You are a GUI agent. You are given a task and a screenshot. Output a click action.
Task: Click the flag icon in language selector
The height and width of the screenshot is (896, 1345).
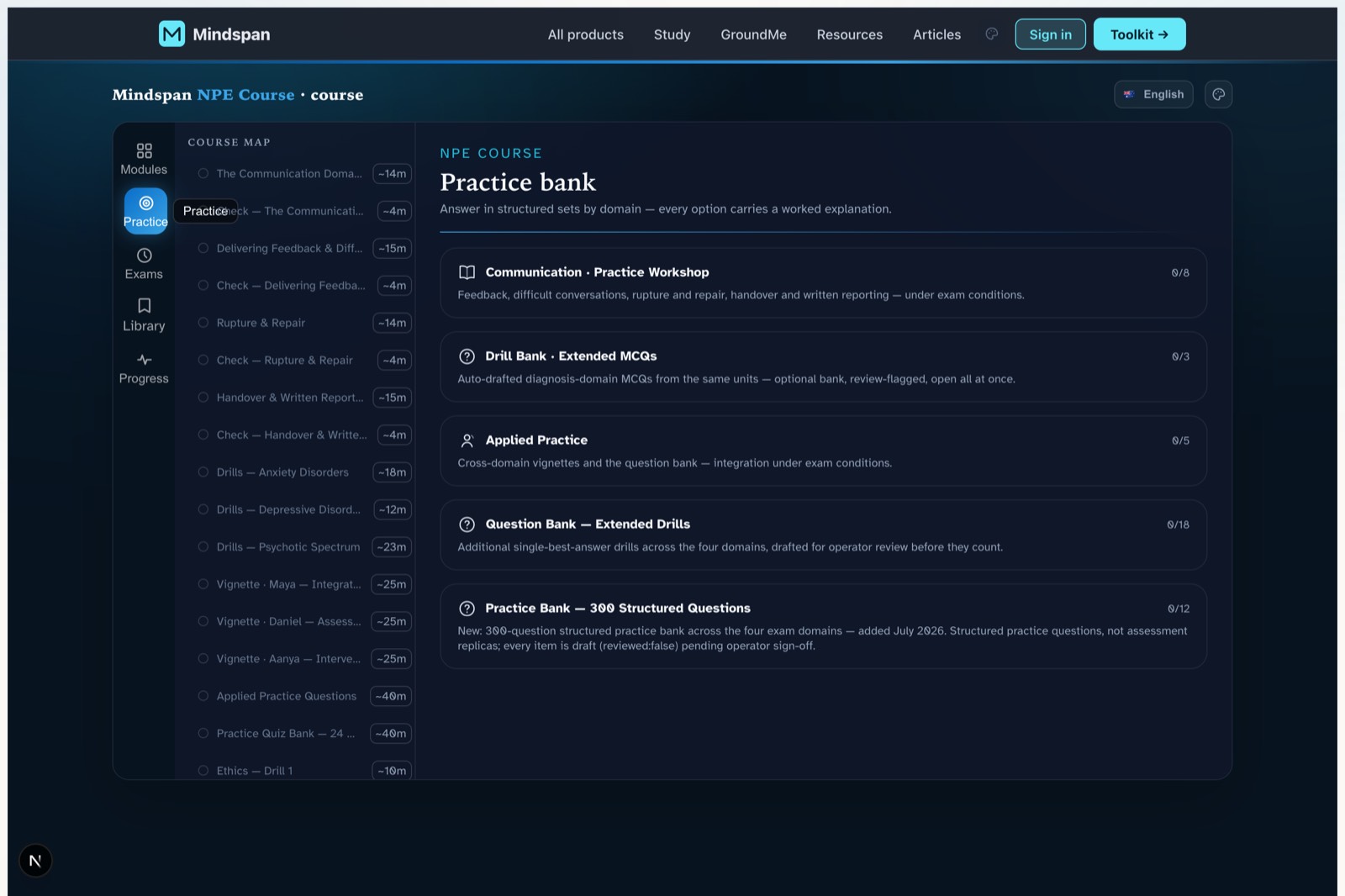(x=1129, y=94)
